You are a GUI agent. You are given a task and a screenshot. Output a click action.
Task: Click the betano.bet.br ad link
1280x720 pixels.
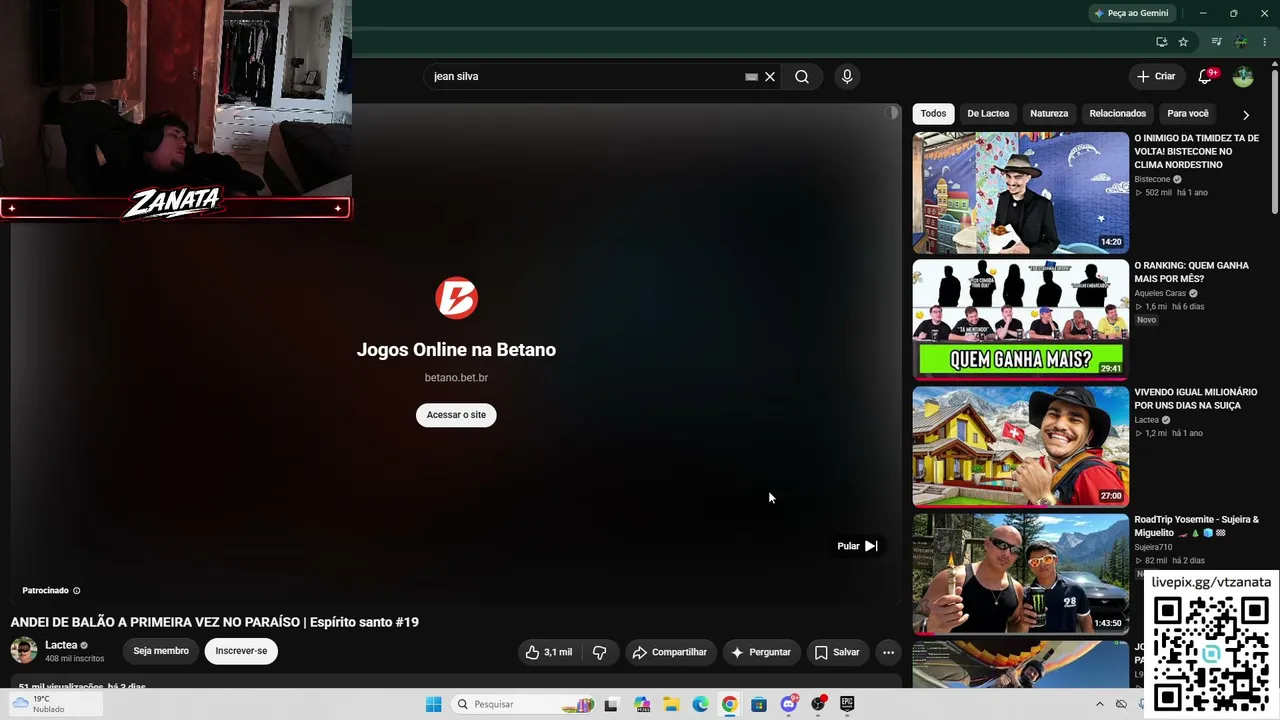(456, 378)
